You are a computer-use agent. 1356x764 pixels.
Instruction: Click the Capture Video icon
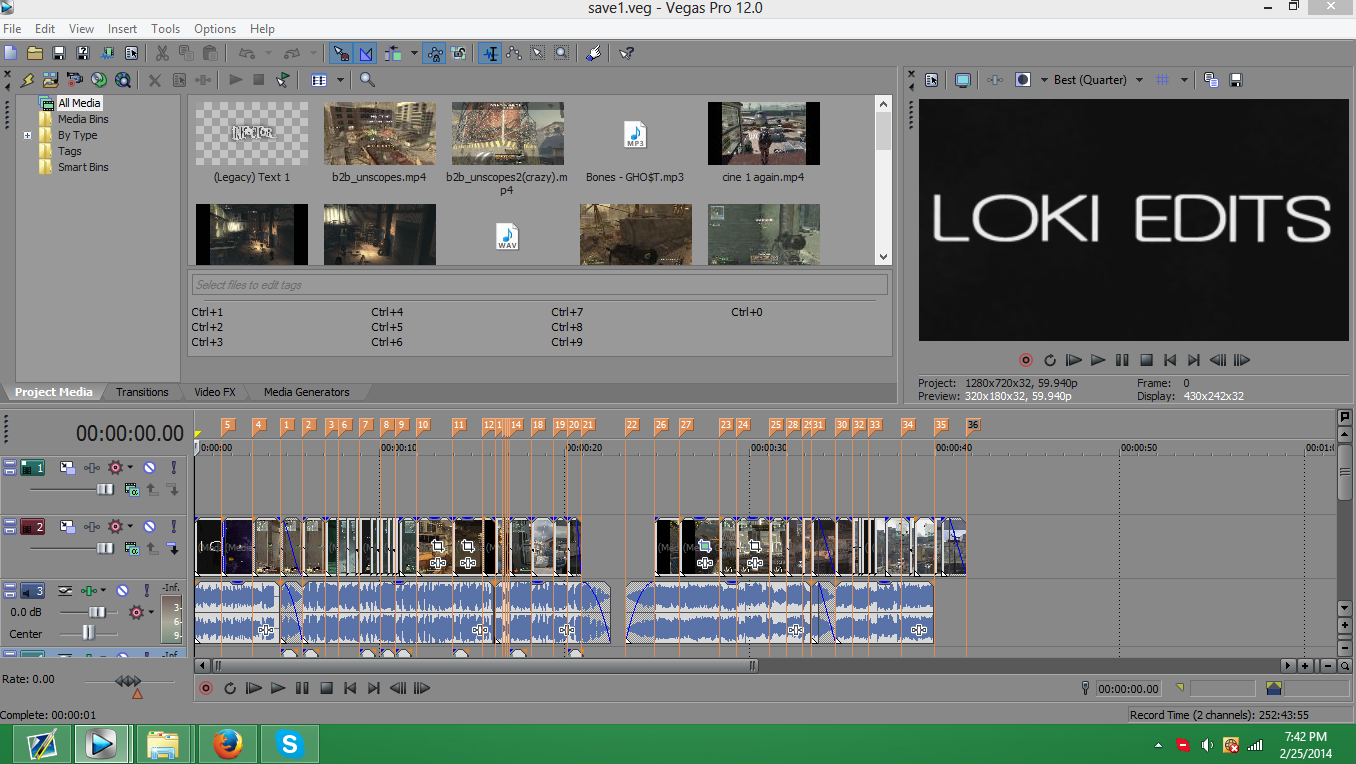75,80
